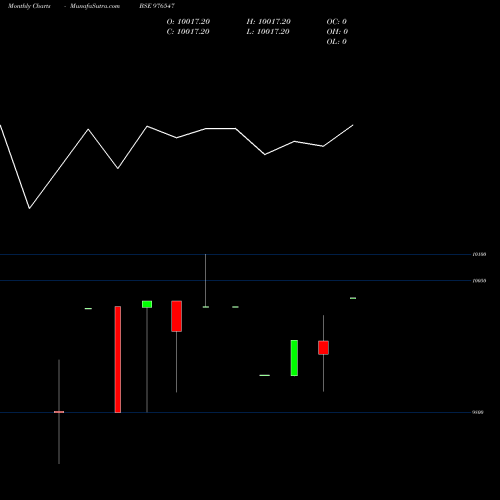Click the topmost price axis label

click(x=479, y=254)
